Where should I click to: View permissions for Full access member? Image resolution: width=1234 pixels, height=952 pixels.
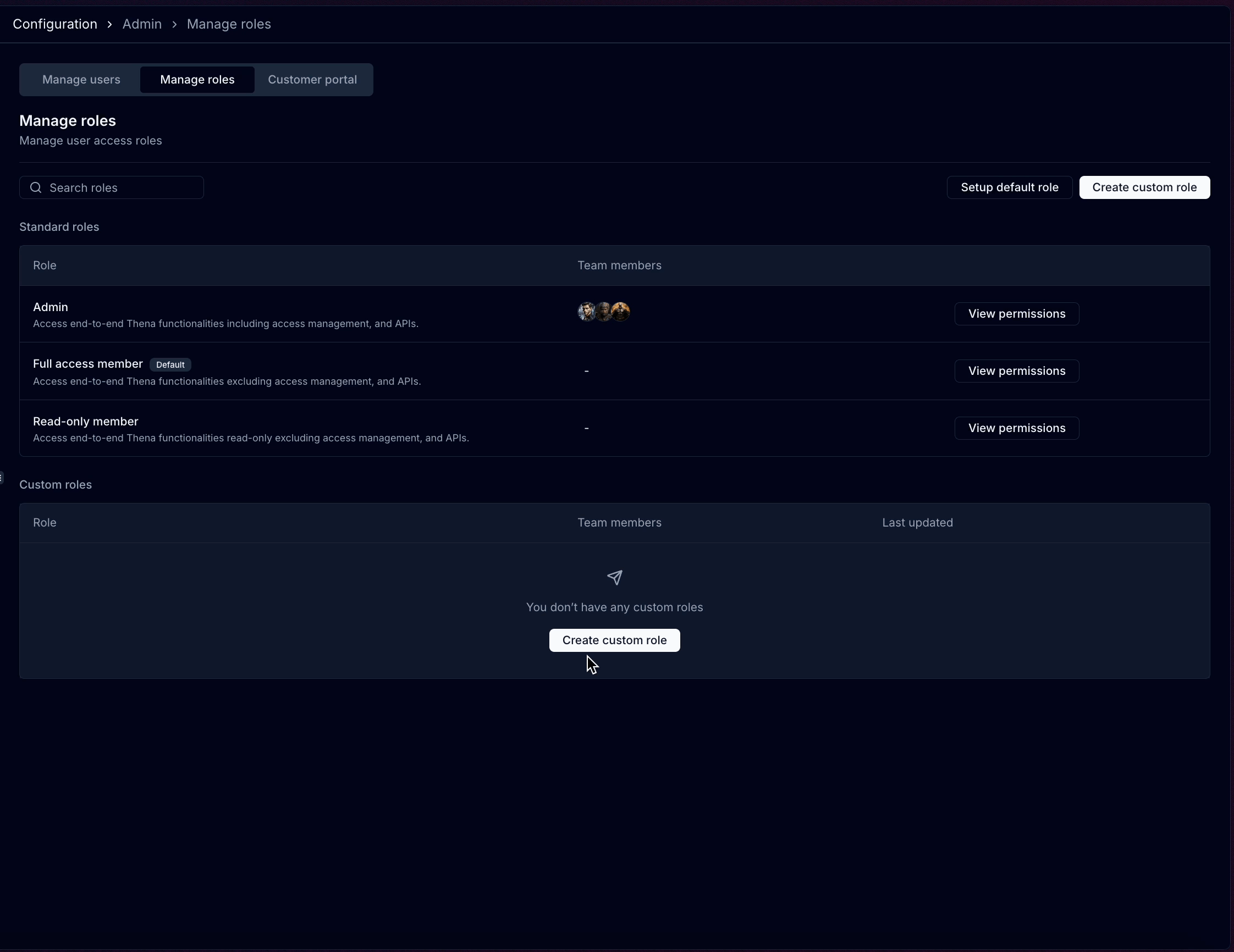pyautogui.click(x=1016, y=371)
